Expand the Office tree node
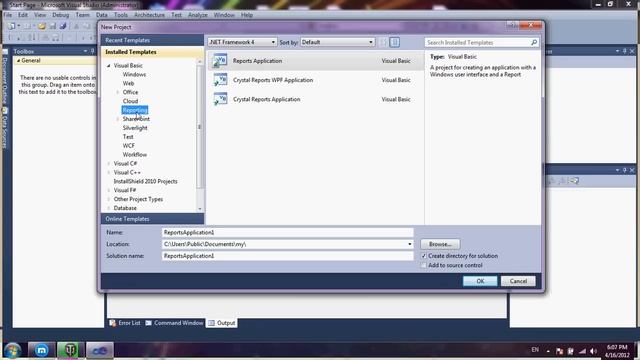 pos(118,92)
